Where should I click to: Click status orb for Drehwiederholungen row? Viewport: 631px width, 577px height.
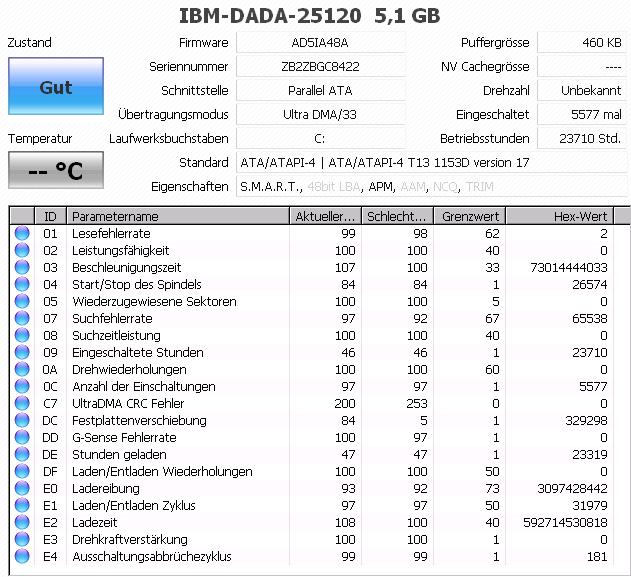click(x=22, y=369)
